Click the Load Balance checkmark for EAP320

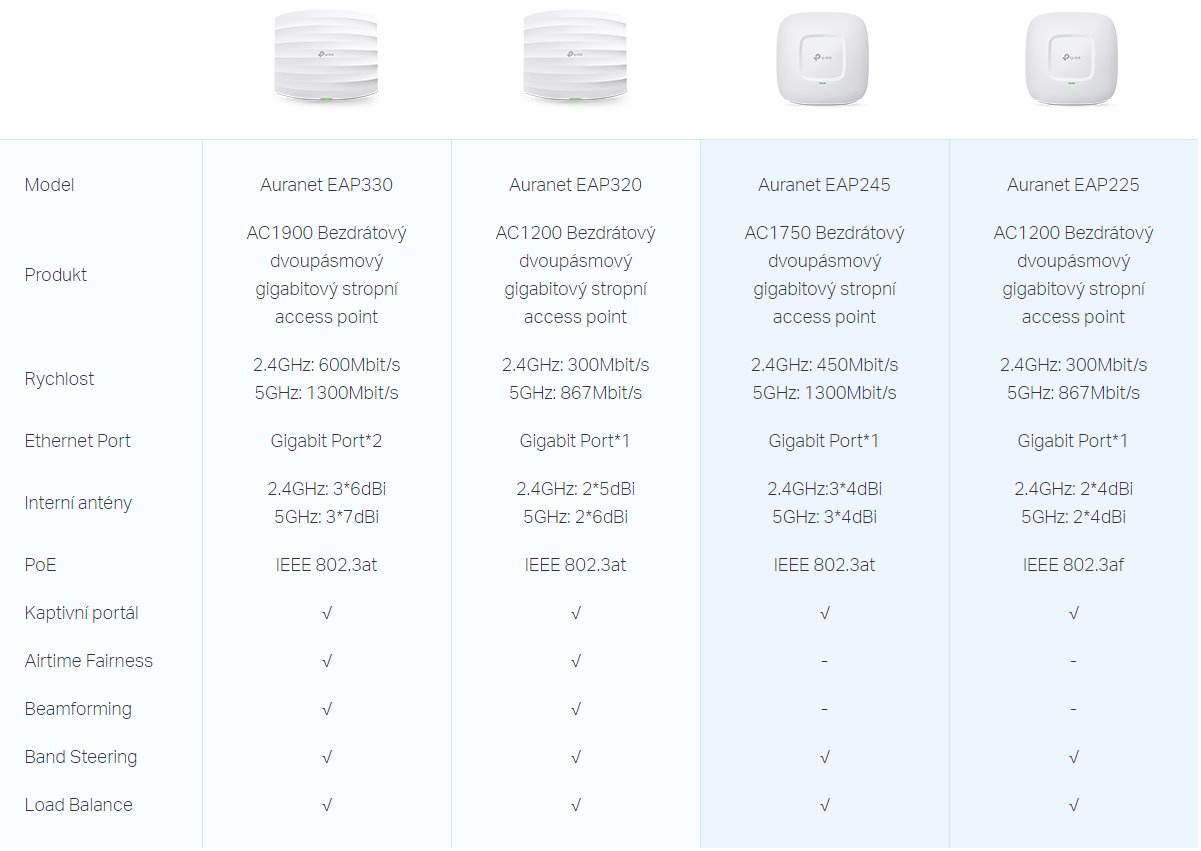tap(576, 805)
